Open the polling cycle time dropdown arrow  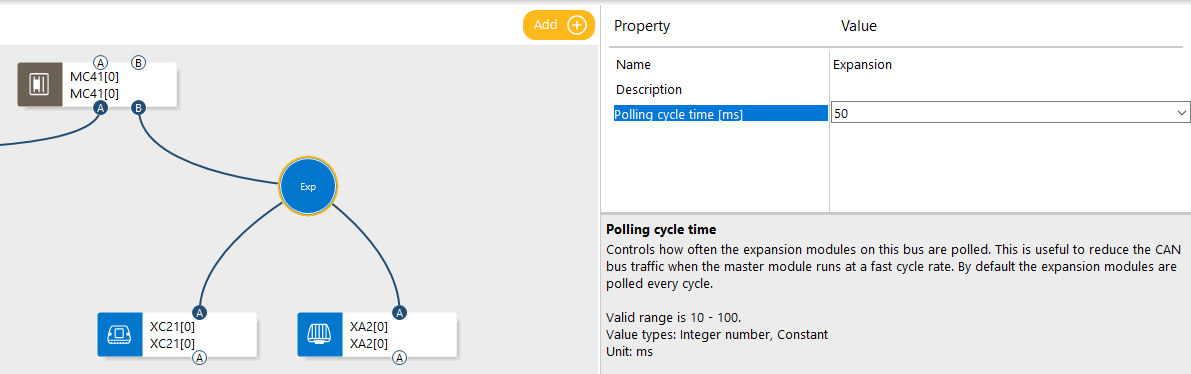pos(1181,113)
